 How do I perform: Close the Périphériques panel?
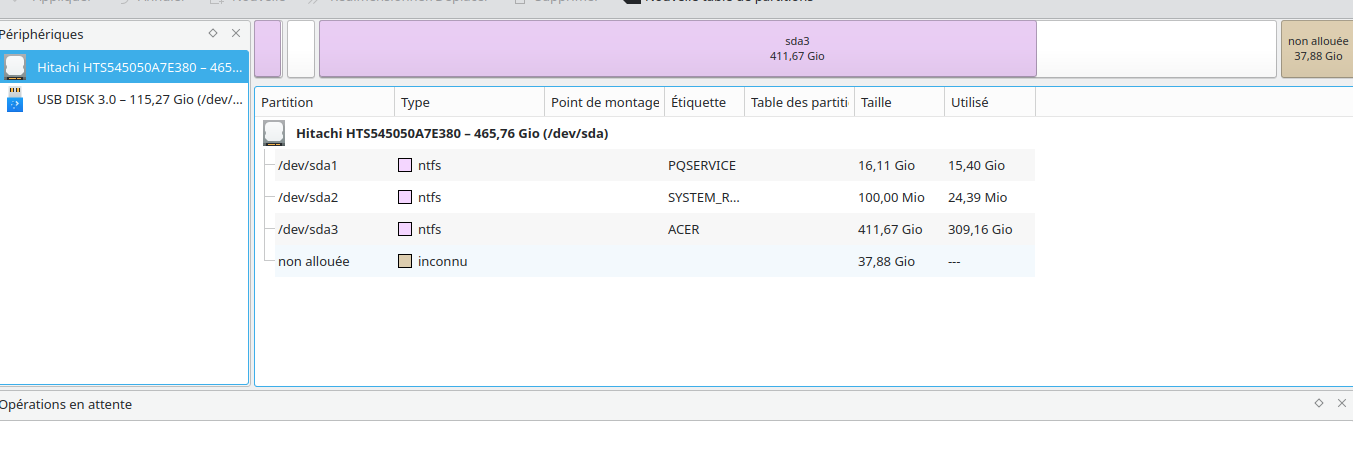tap(235, 33)
